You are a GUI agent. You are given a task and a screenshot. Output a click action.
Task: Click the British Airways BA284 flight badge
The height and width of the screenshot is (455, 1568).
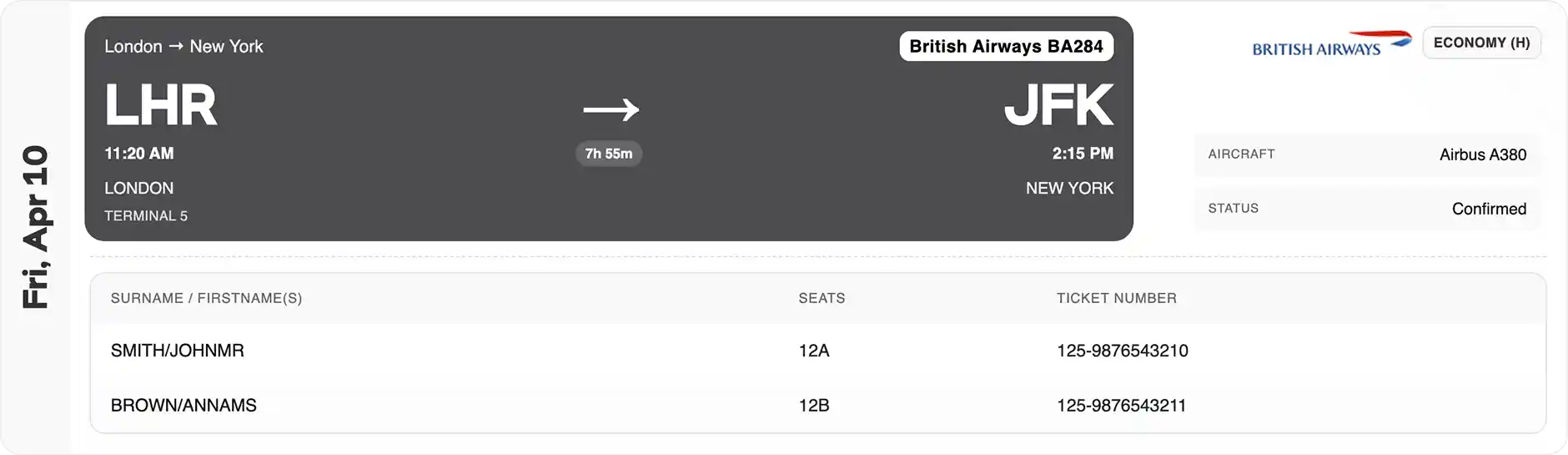click(1006, 47)
